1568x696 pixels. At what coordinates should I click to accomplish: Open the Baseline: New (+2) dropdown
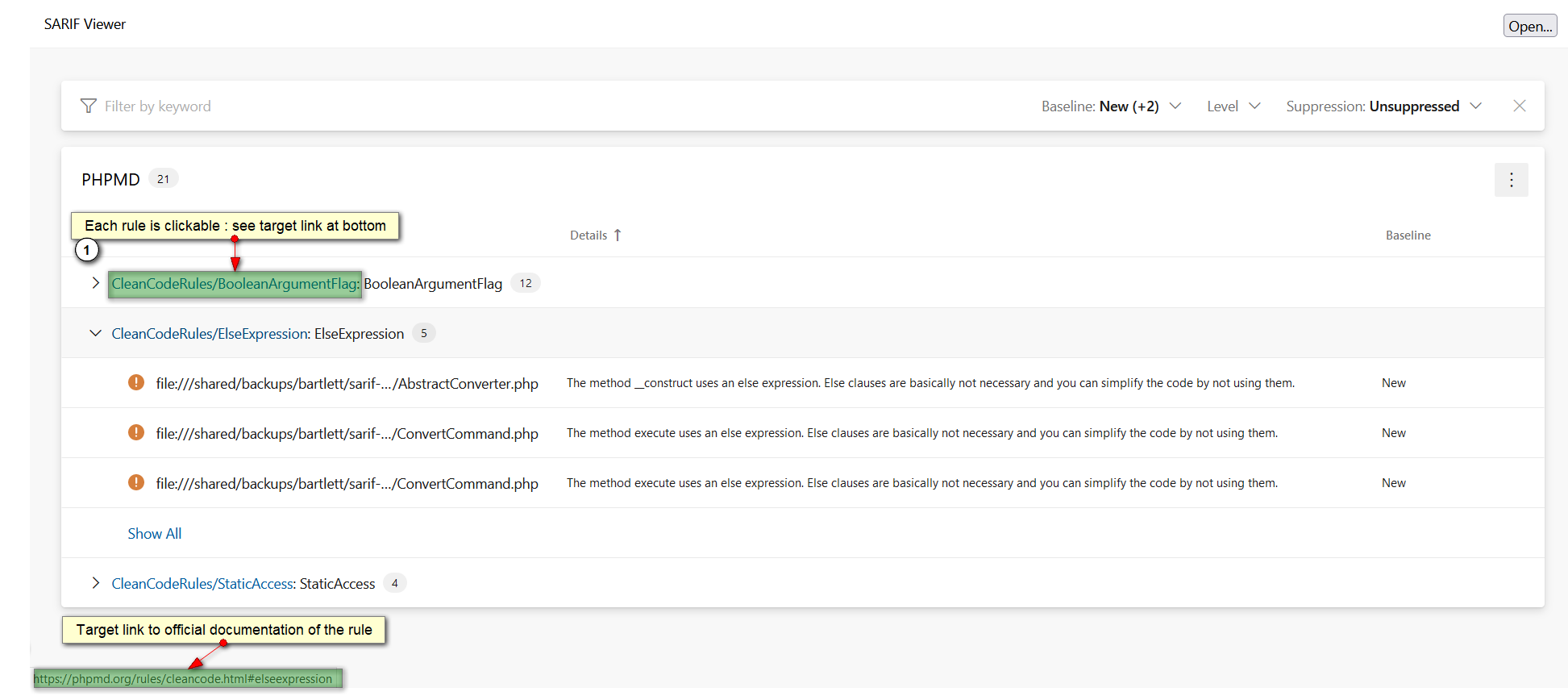click(1111, 106)
